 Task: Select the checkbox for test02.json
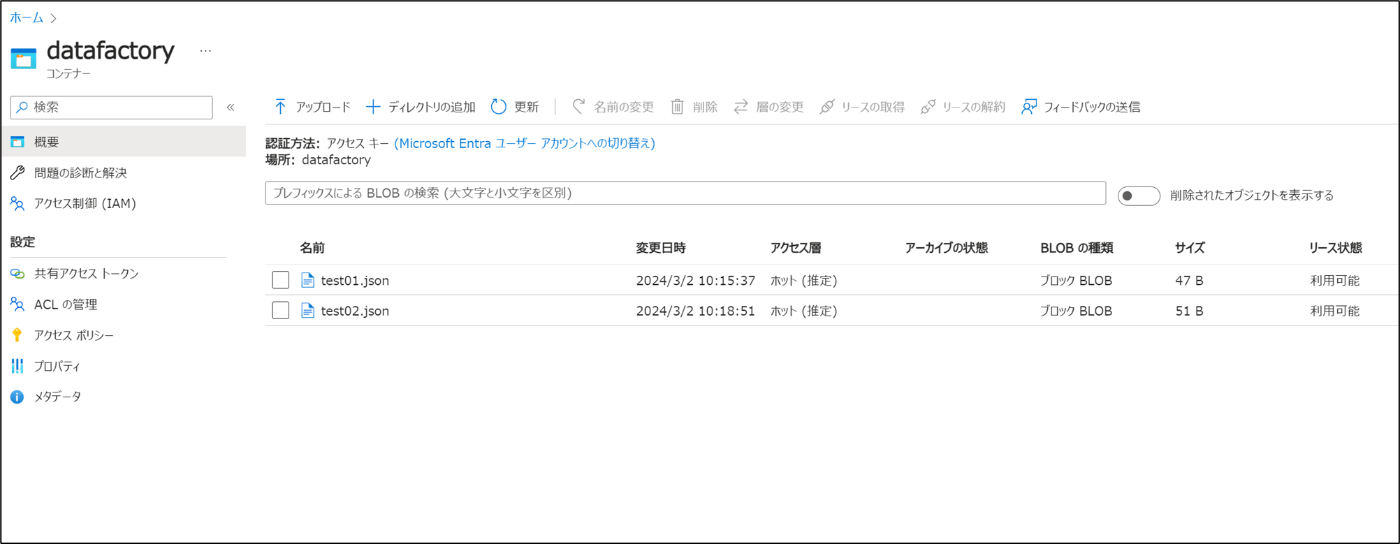point(280,311)
